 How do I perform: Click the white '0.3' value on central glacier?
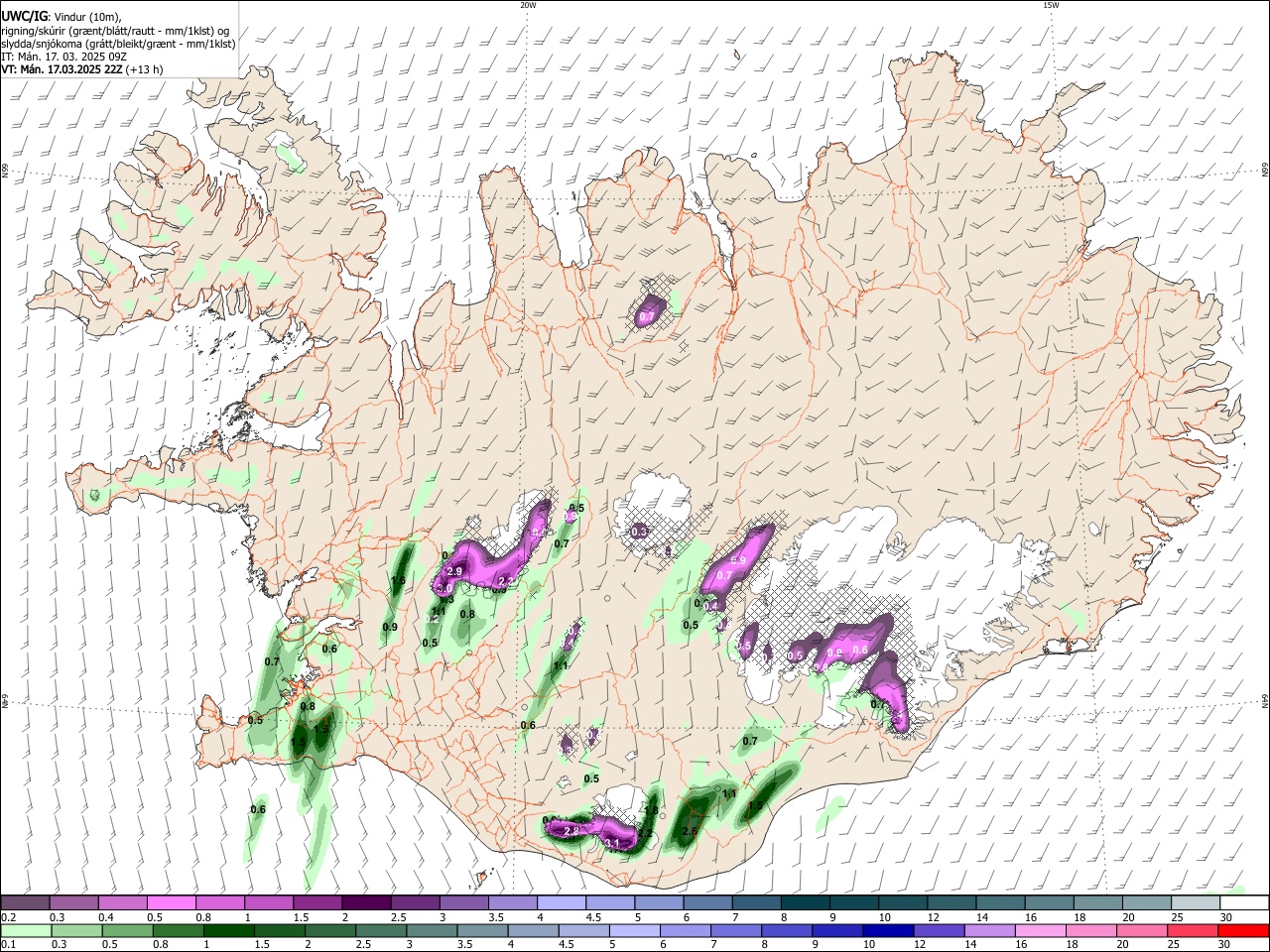click(x=640, y=533)
